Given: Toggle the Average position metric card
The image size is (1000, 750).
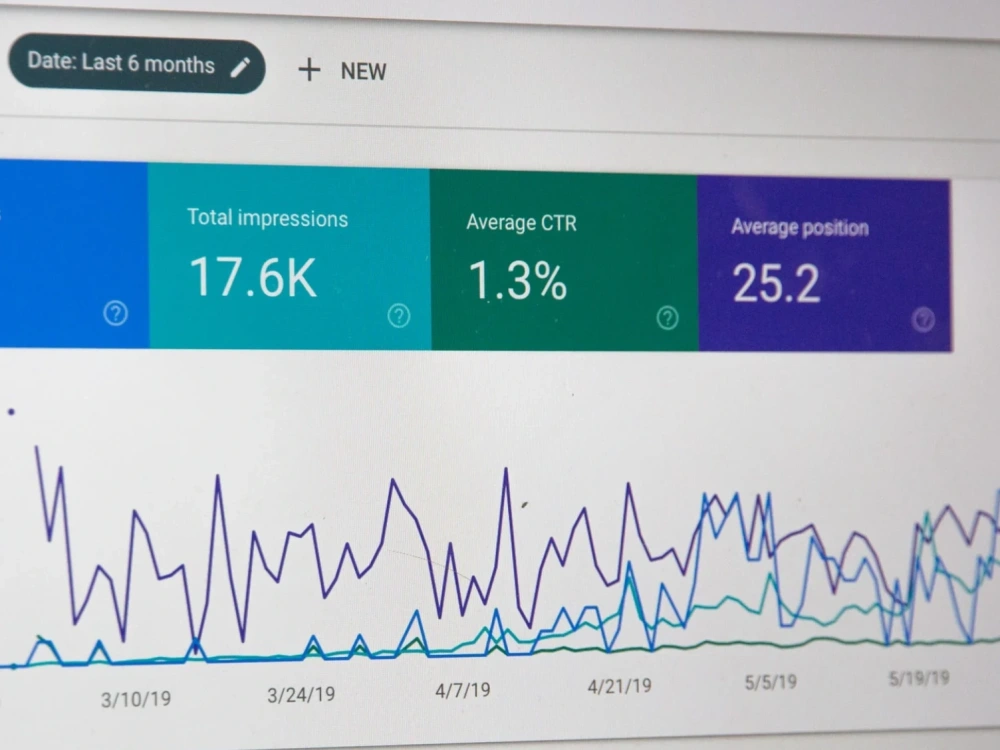Looking at the screenshot, I should (x=825, y=265).
